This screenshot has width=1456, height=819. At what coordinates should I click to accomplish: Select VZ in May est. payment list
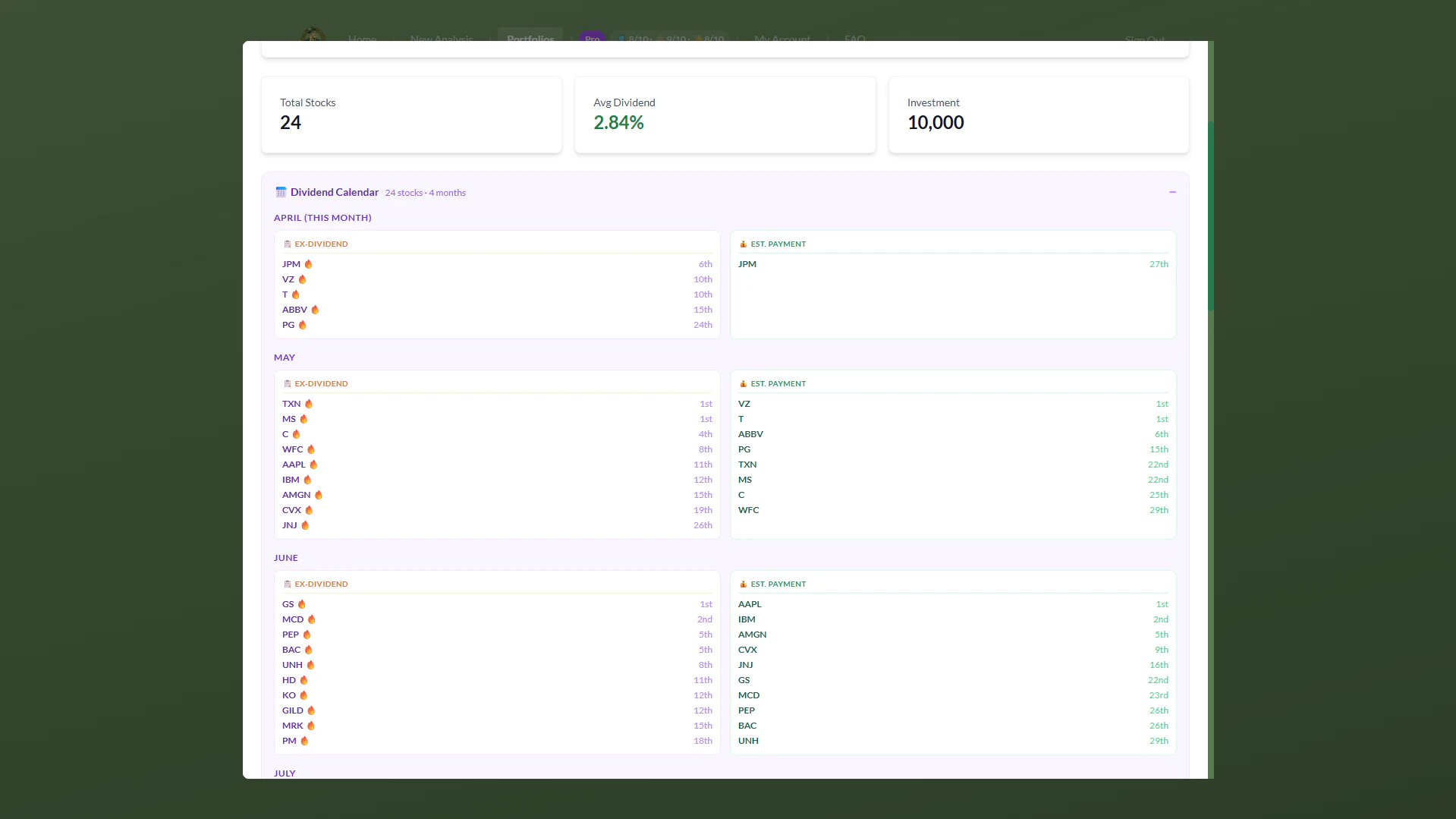pos(744,404)
